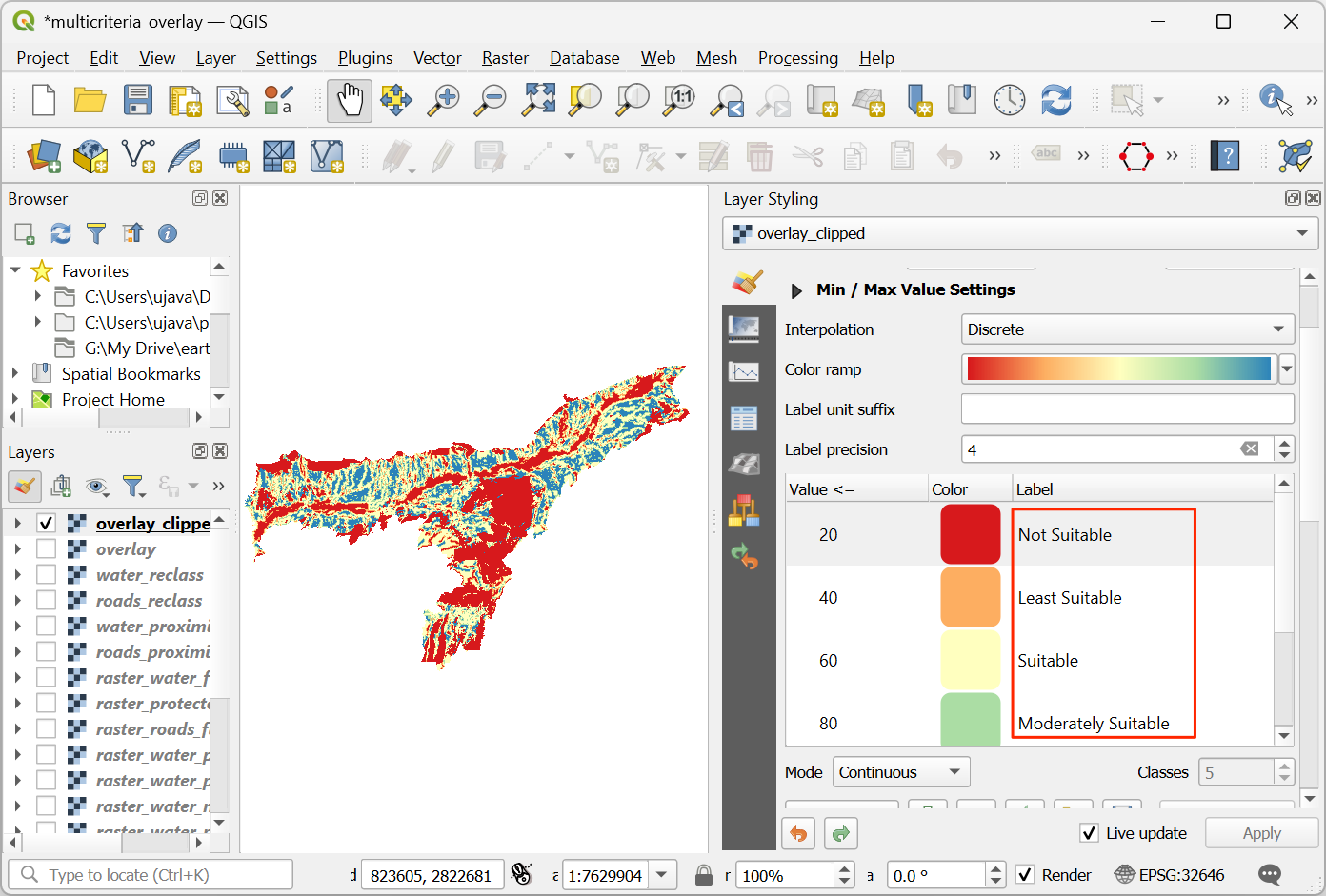
Task: Open the Processing menu
Action: (x=797, y=58)
